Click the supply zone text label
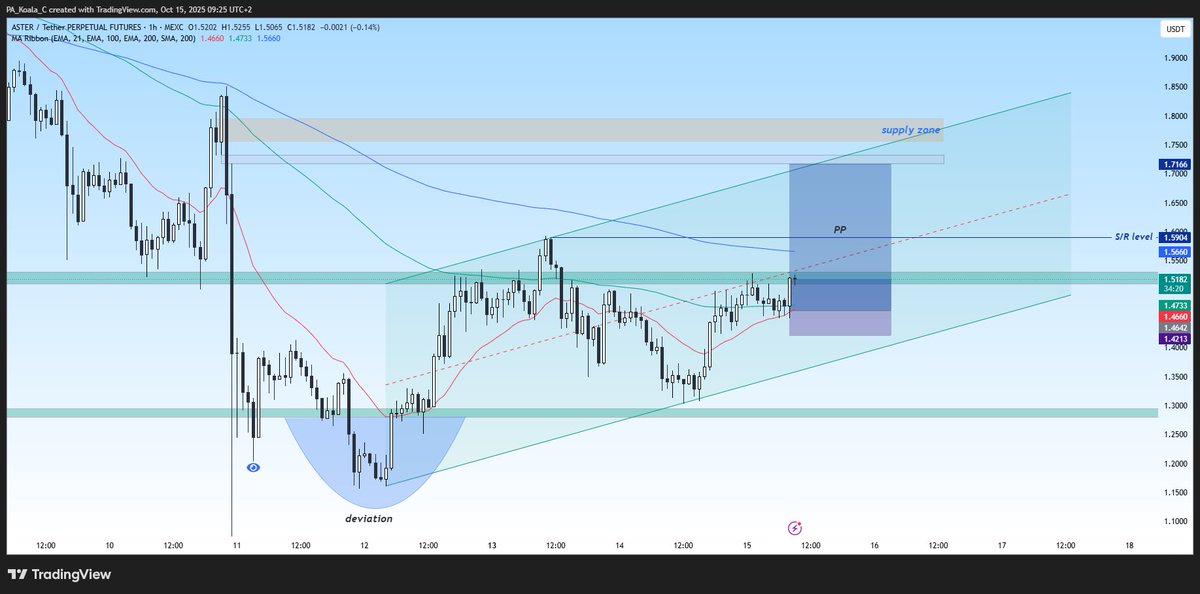Viewport: 1200px width, 594px height. click(x=910, y=130)
